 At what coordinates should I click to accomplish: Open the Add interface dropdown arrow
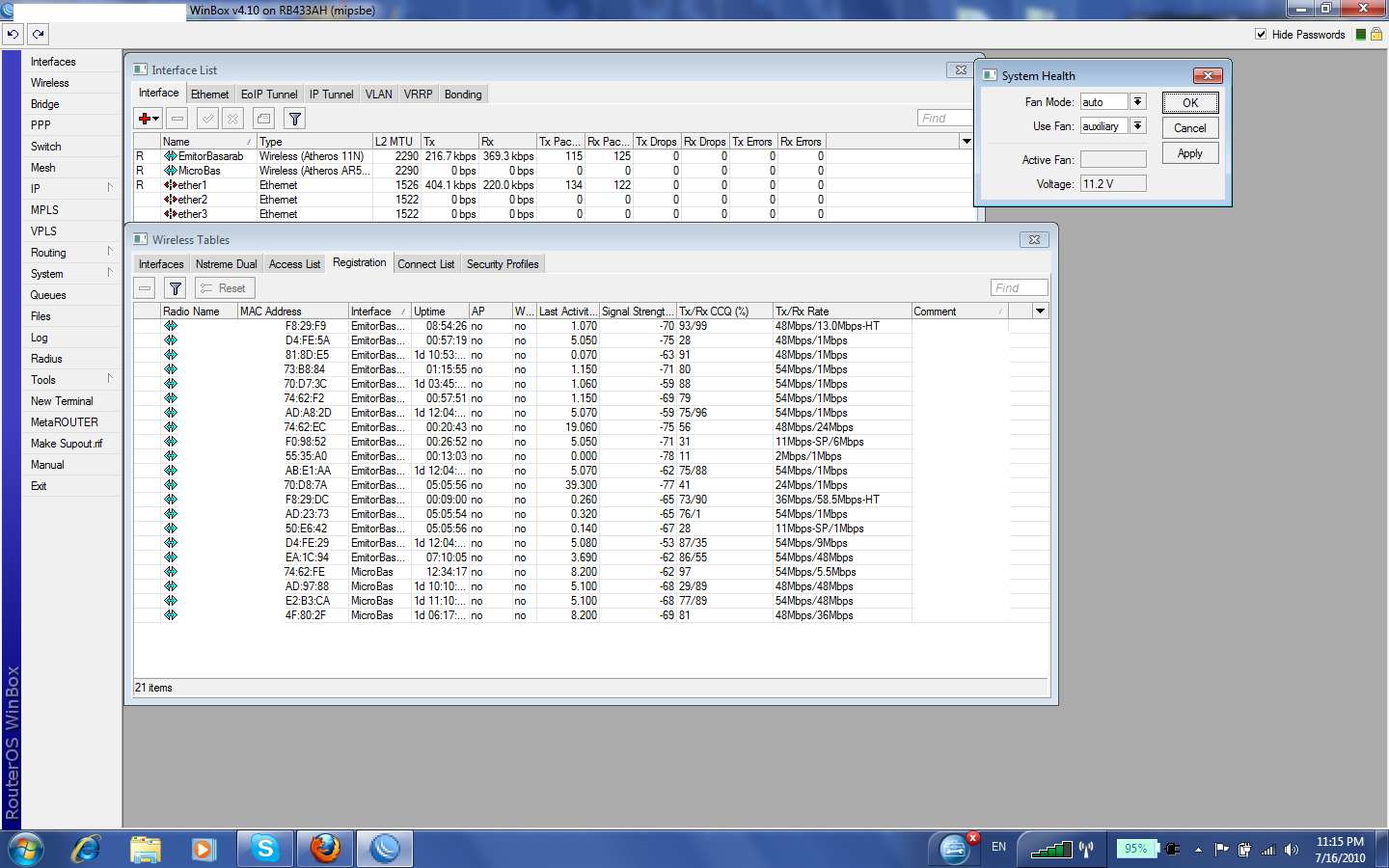pos(155,119)
